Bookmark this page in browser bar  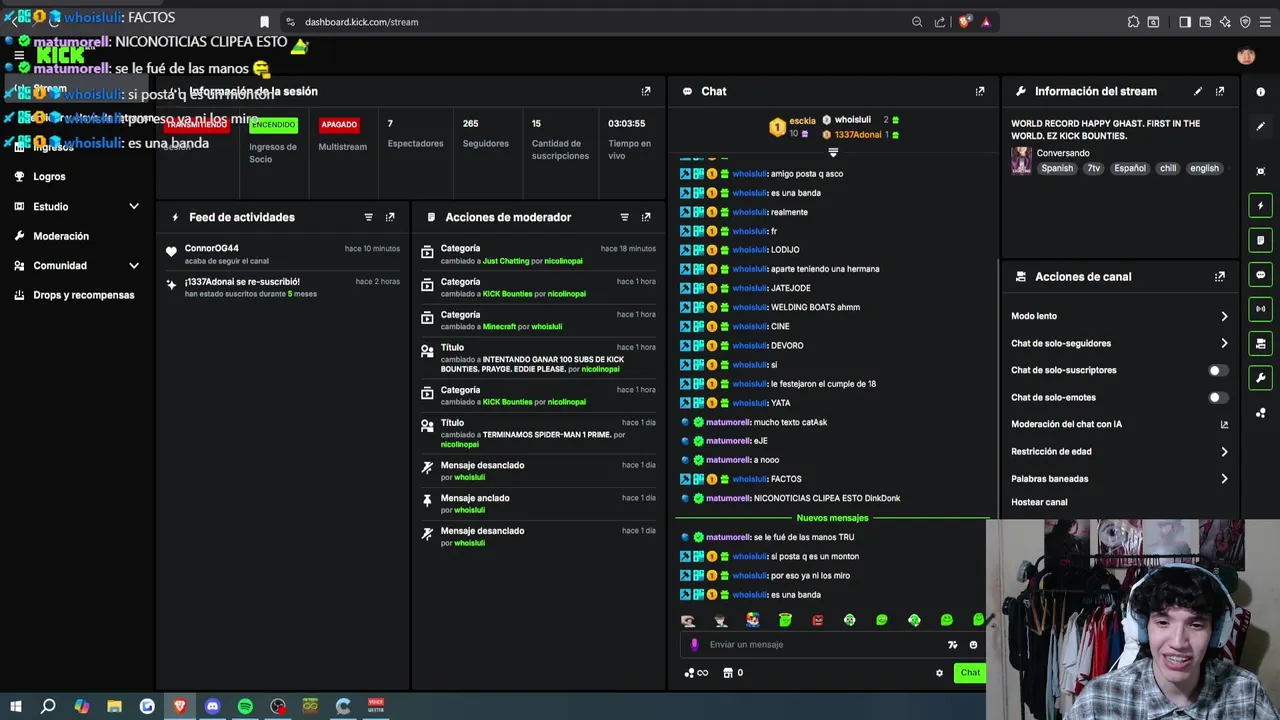tap(264, 22)
